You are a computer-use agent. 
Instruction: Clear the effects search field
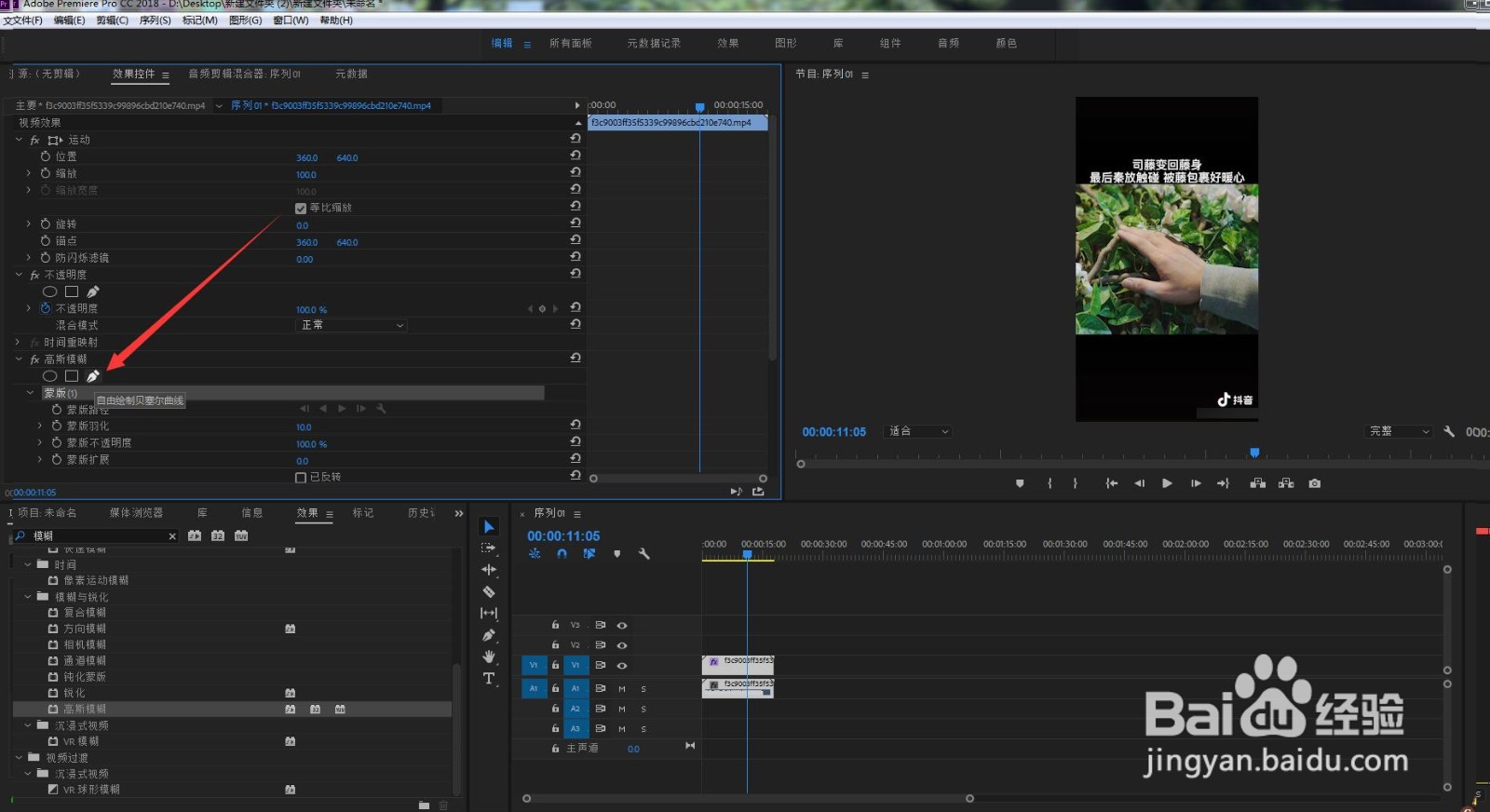[172, 535]
